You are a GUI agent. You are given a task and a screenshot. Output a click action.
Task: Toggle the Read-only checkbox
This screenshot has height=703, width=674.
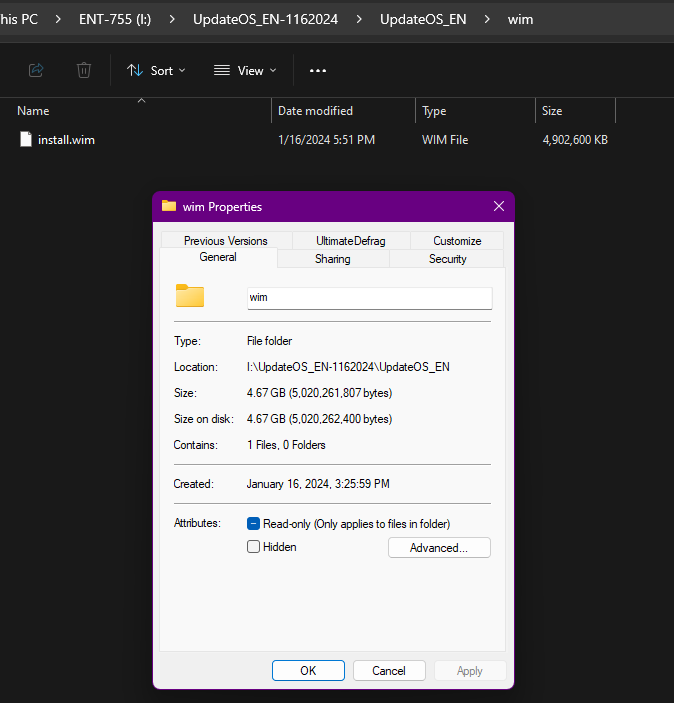pyautogui.click(x=253, y=524)
